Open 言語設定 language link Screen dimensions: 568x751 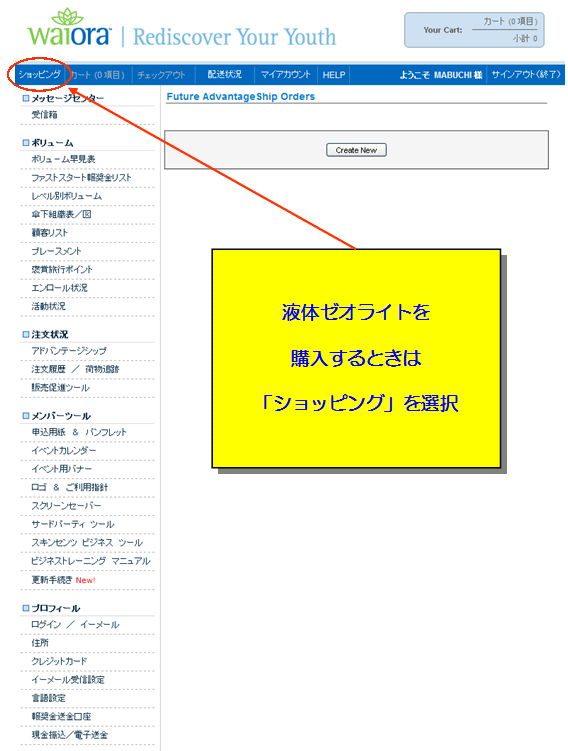(48, 698)
